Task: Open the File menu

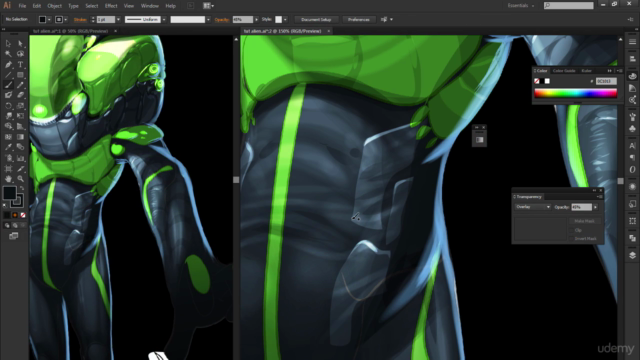Action: (22, 6)
